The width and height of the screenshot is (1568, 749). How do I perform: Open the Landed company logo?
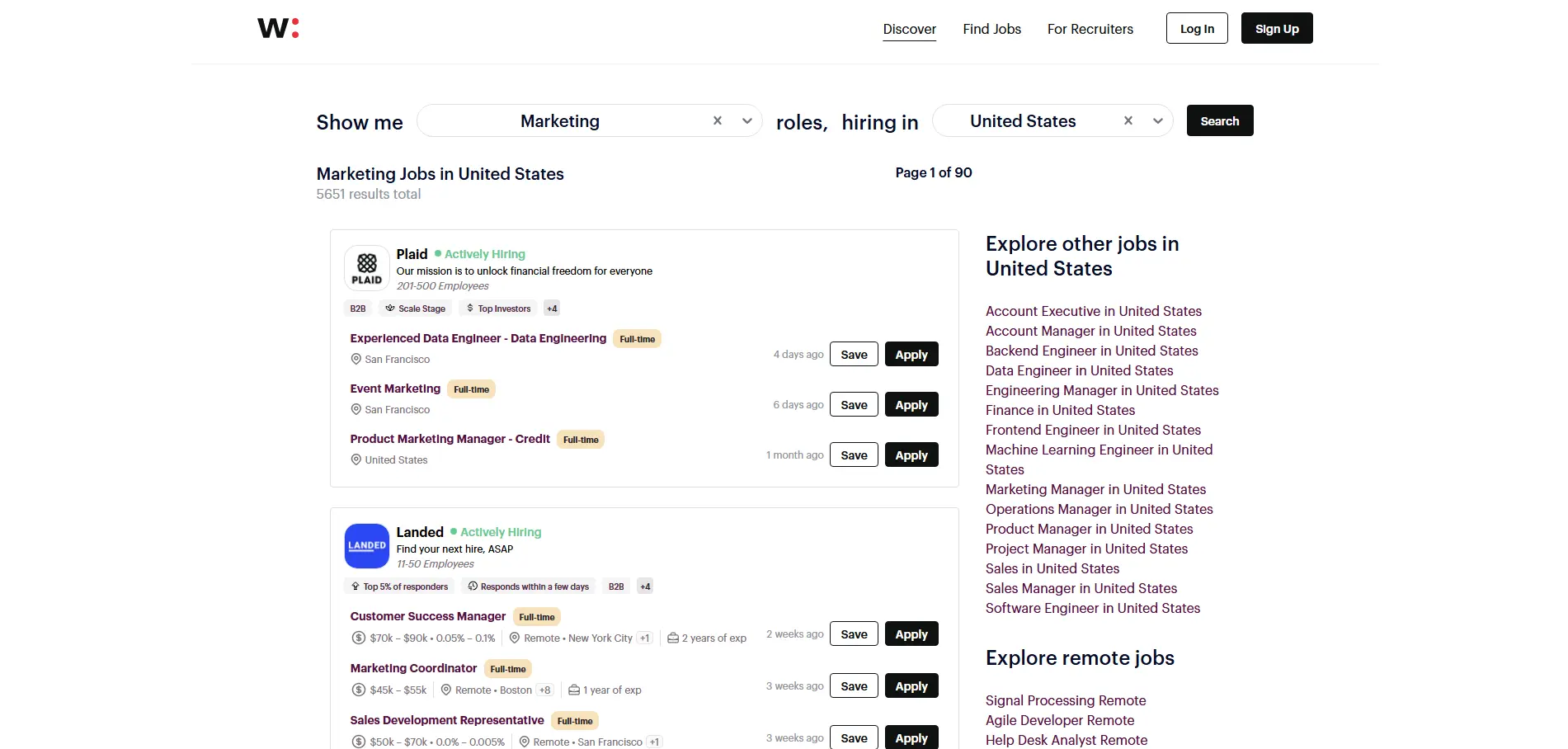(x=367, y=546)
